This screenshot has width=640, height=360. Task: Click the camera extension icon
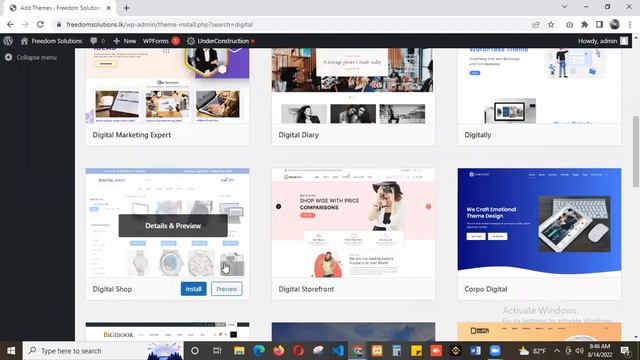pyautogui.click(x=569, y=24)
